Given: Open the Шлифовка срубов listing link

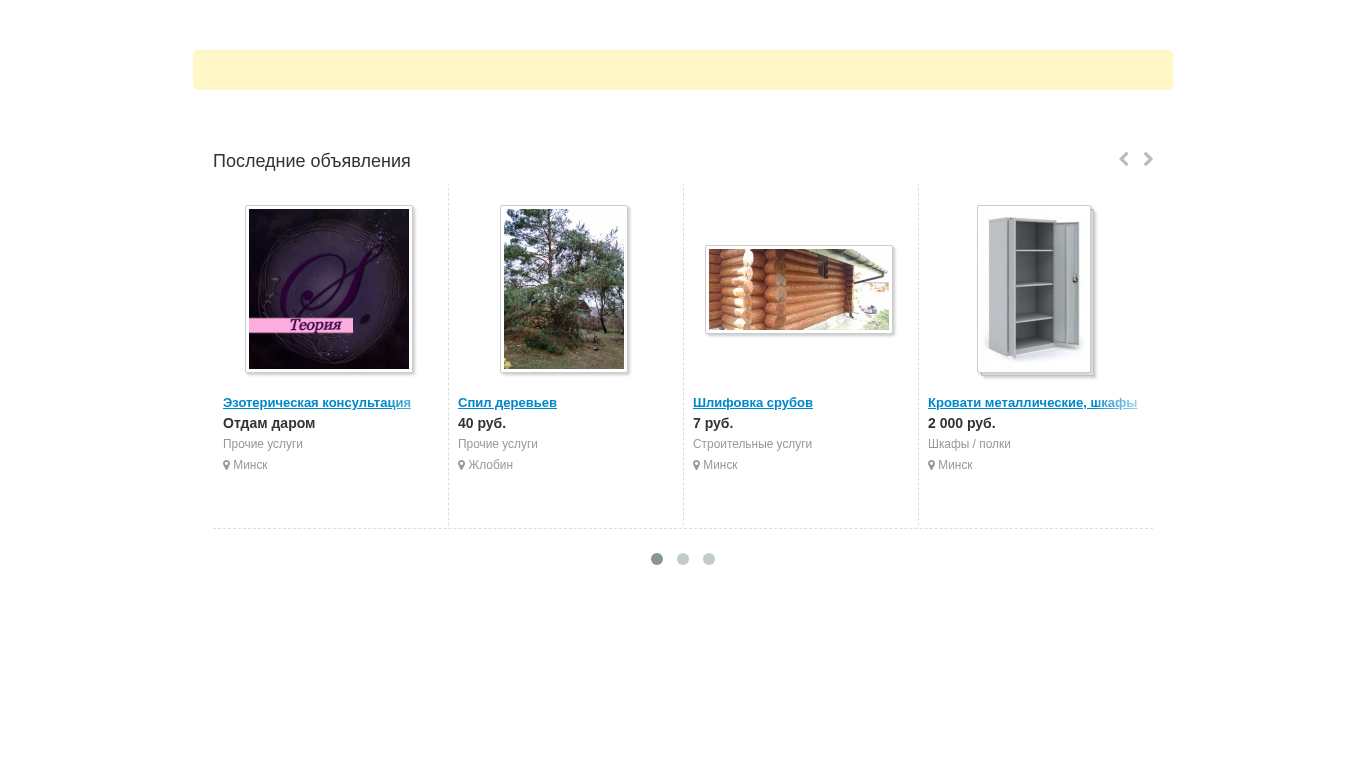Looking at the screenshot, I should tap(753, 403).
